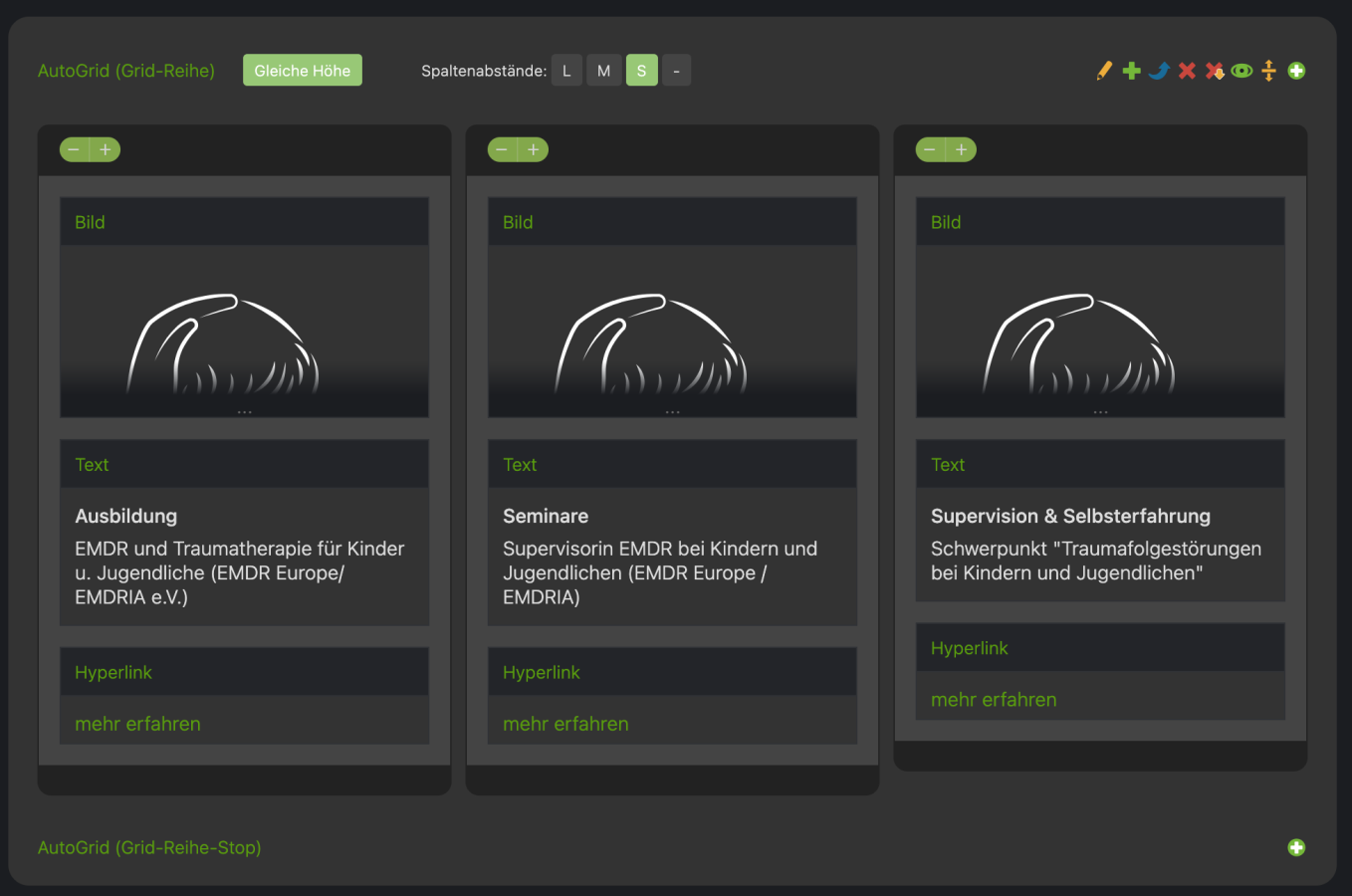Image resolution: width=1352 pixels, height=896 pixels.
Task: Choose the M column spacing option
Action: pos(603,71)
